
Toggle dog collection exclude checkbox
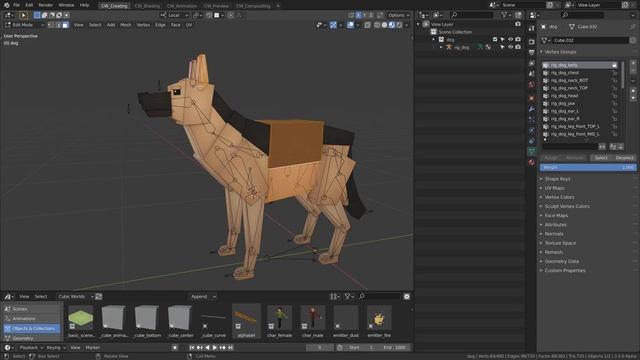pos(495,40)
